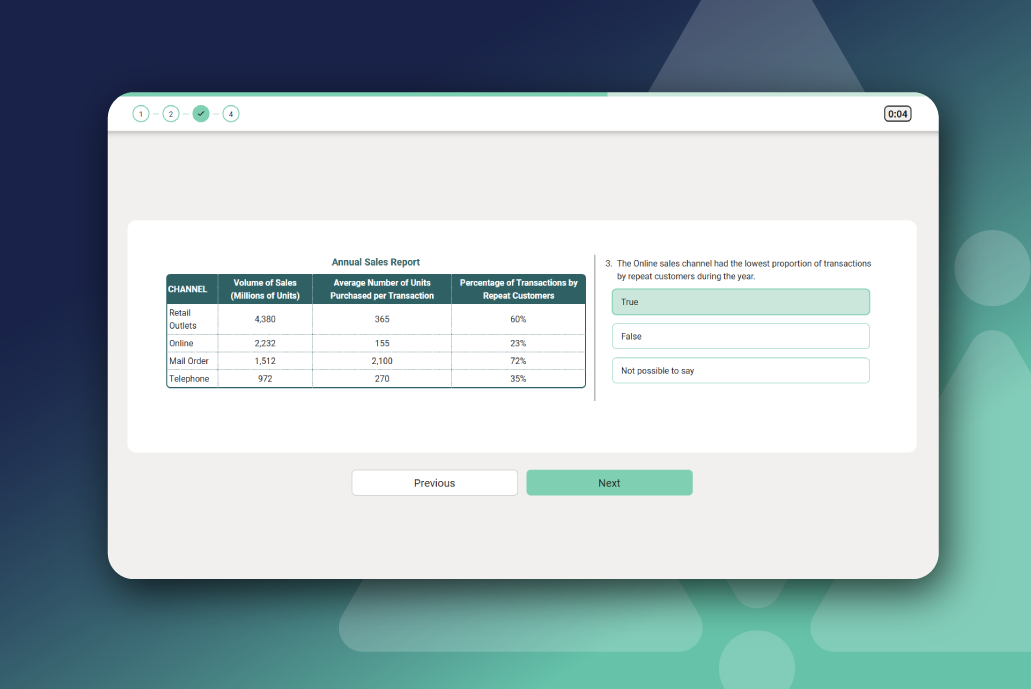The height and width of the screenshot is (689, 1031).
Task: Click the Next button
Action: [609, 483]
